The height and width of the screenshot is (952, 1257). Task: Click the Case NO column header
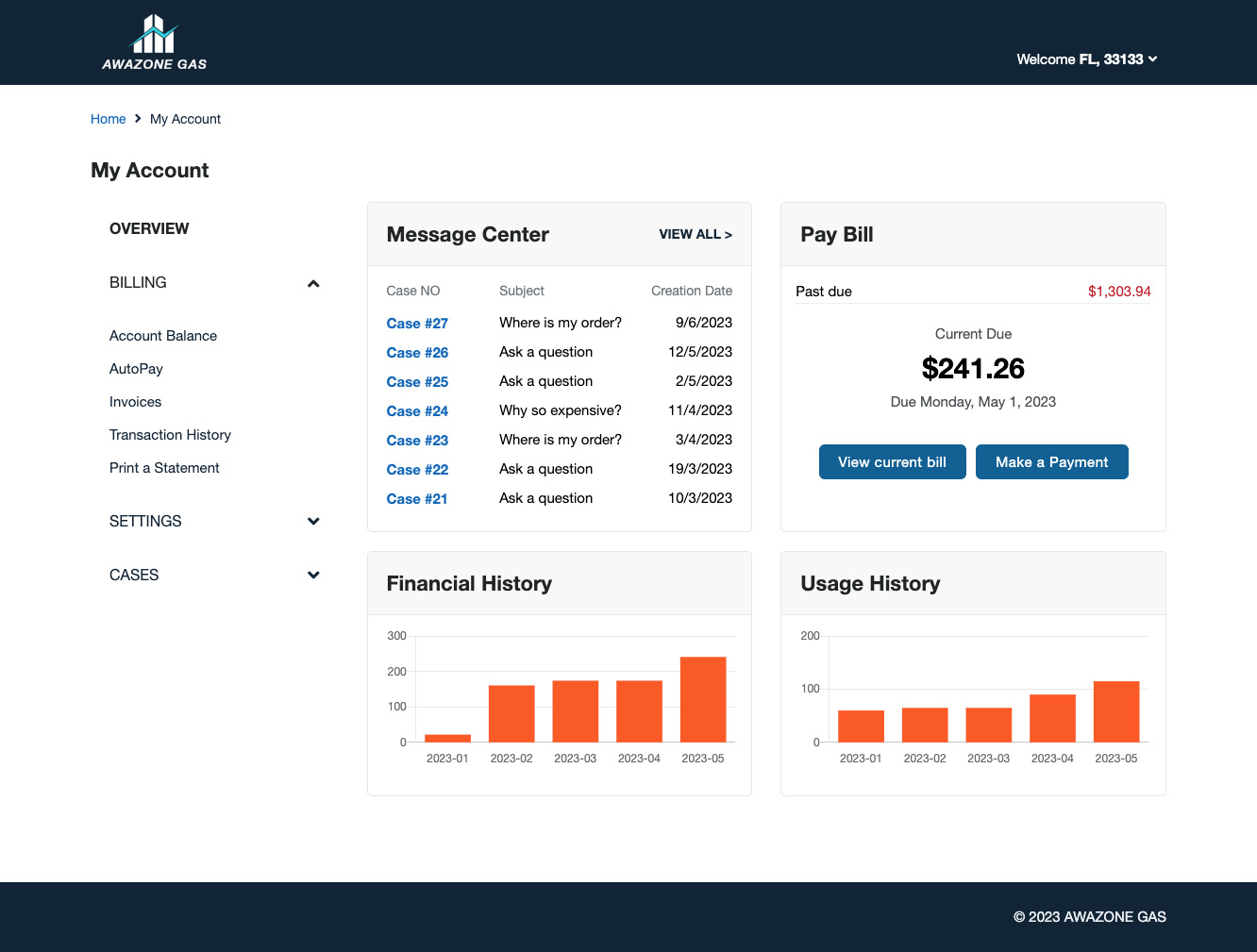(413, 291)
